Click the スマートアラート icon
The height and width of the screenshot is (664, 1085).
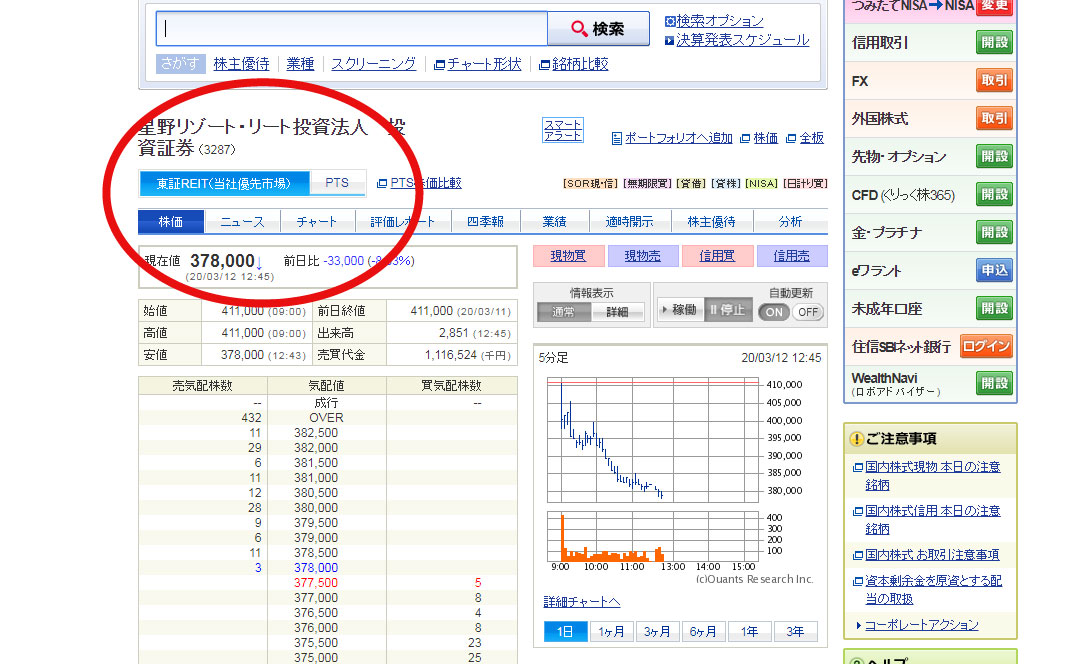point(563,130)
